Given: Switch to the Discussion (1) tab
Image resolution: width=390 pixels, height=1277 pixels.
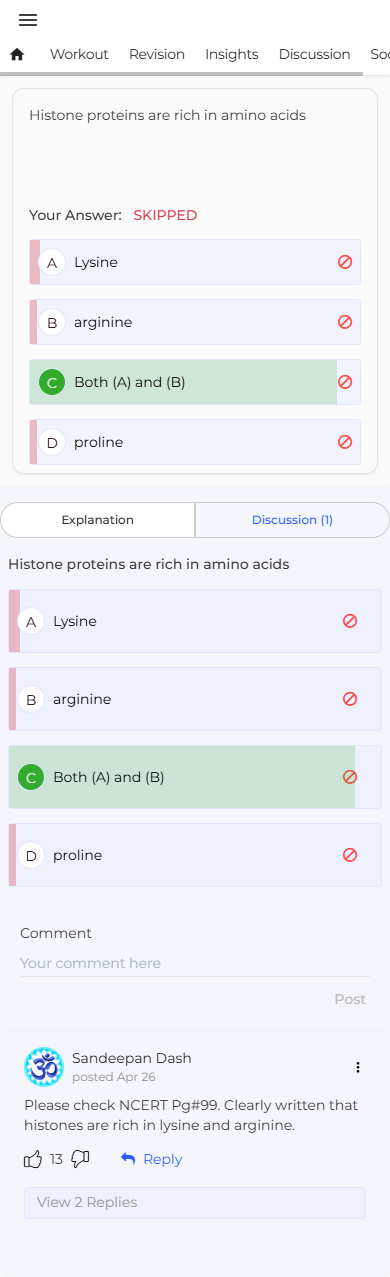Looking at the screenshot, I should click(x=292, y=520).
